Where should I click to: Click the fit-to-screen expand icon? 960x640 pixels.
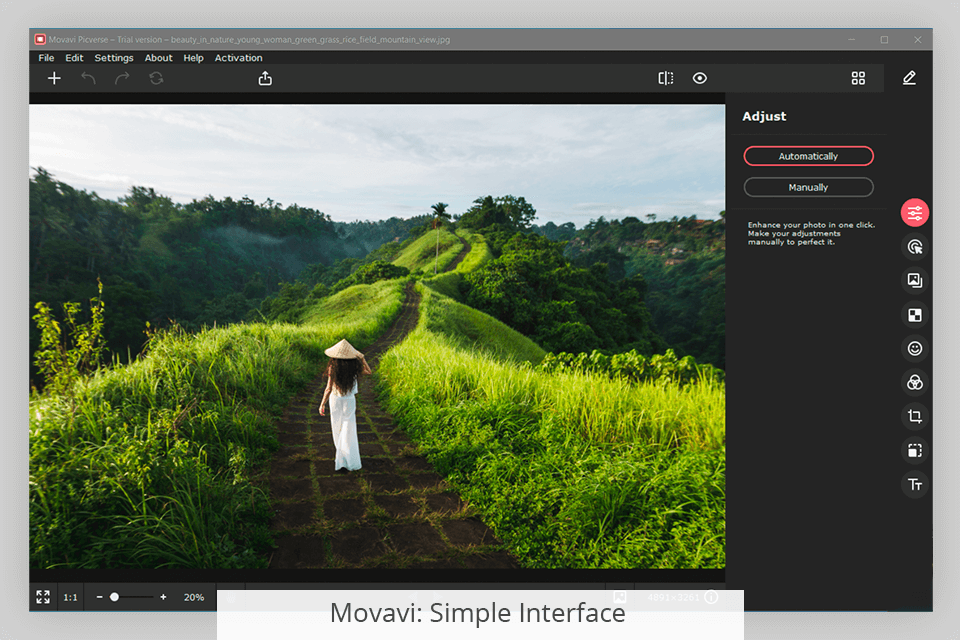(x=43, y=597)
